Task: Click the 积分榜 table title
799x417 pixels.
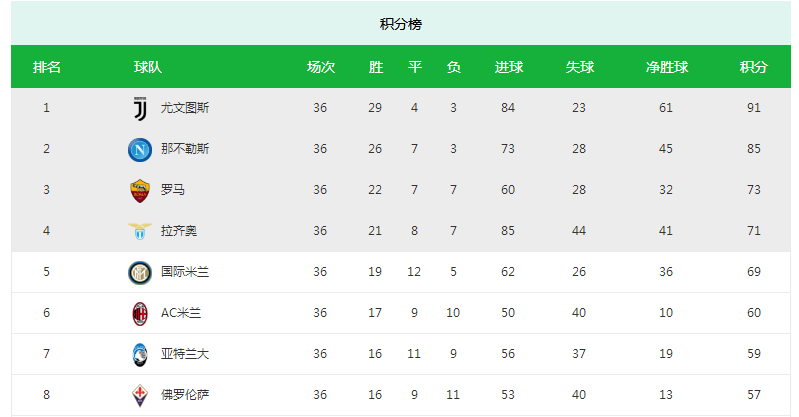Action: tap(400, 24)
